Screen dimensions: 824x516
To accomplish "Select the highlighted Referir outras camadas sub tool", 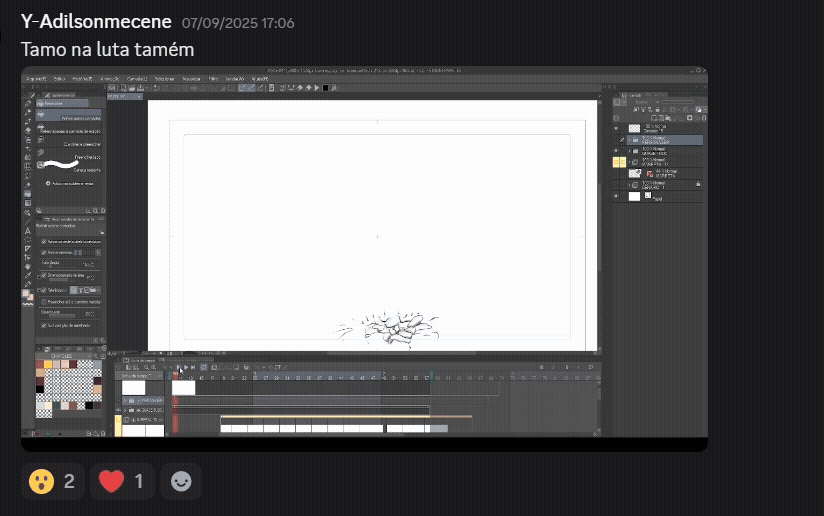I will pyautogui.click(x=69, y=116).
